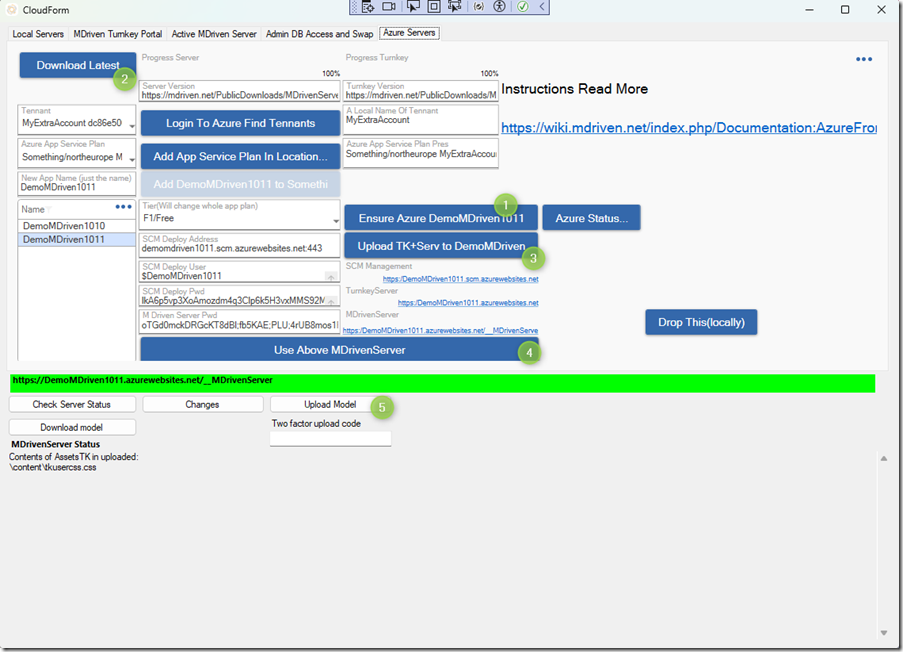Click the \content\tkusercss.css status line
This screenshot has height=652, width=903.
pyautogui.click(x=53, y=467)
